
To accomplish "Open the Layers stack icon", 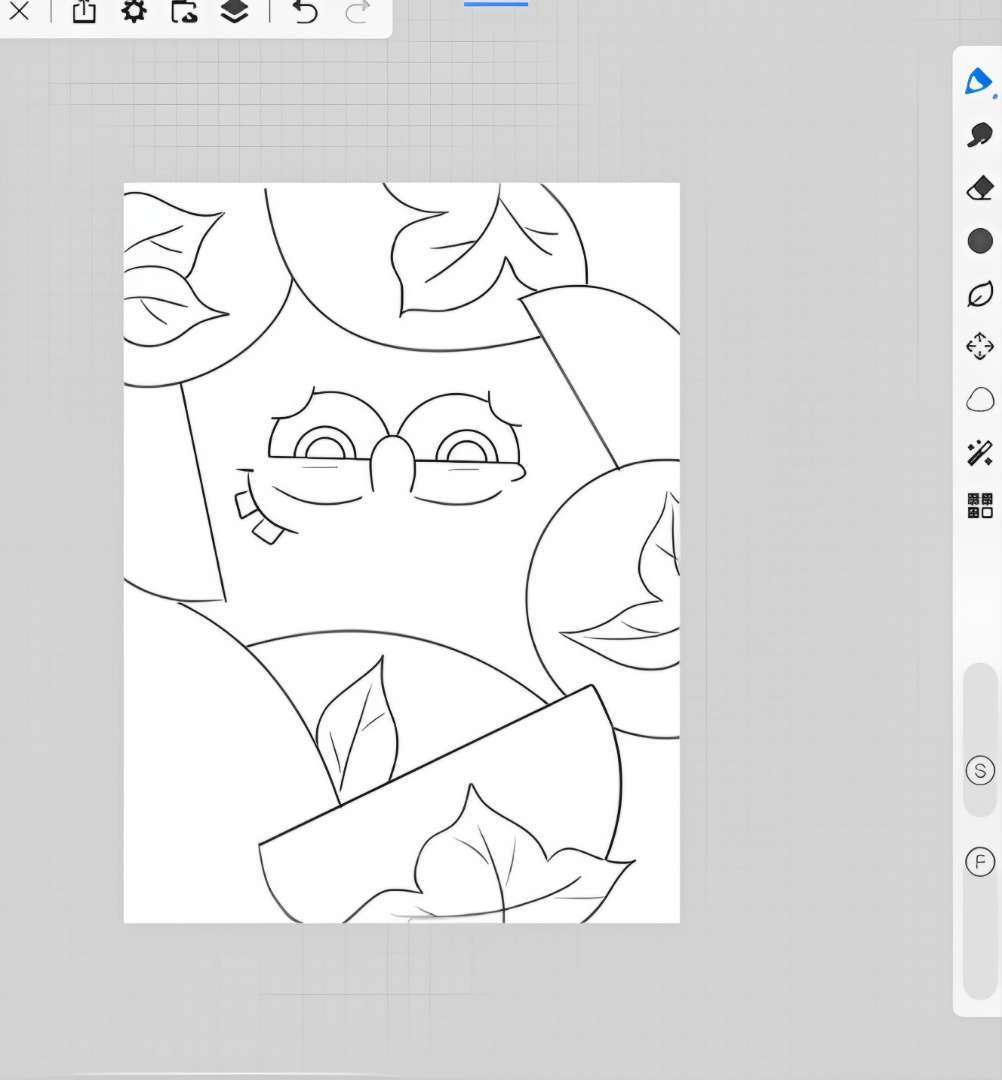I will pyautogui.click(x=234, y=11).
